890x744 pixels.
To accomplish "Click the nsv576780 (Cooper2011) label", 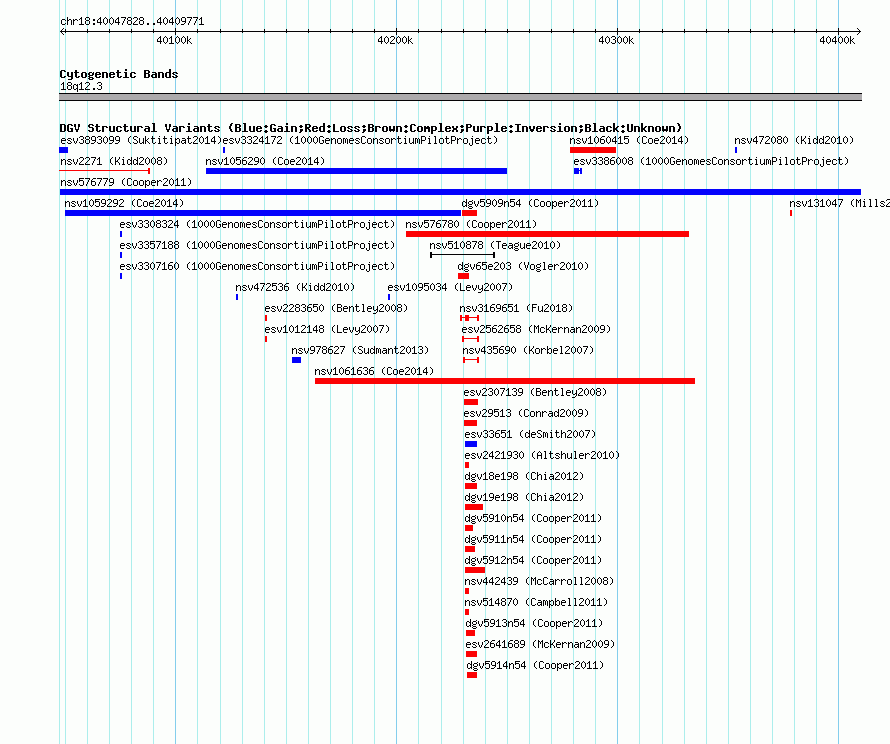I will 471,224.
